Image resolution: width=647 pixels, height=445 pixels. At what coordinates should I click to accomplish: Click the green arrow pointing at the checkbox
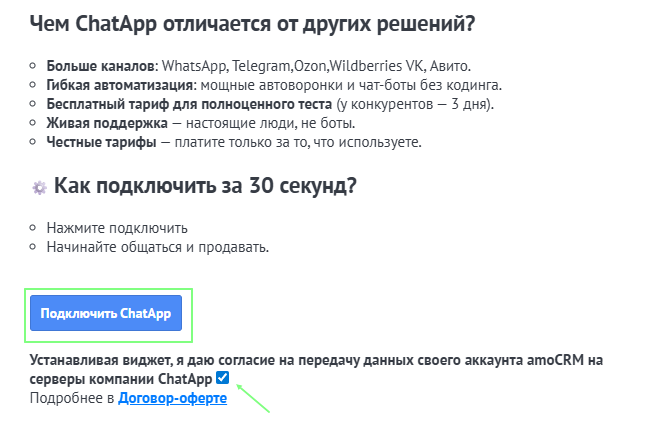[254, 397]
